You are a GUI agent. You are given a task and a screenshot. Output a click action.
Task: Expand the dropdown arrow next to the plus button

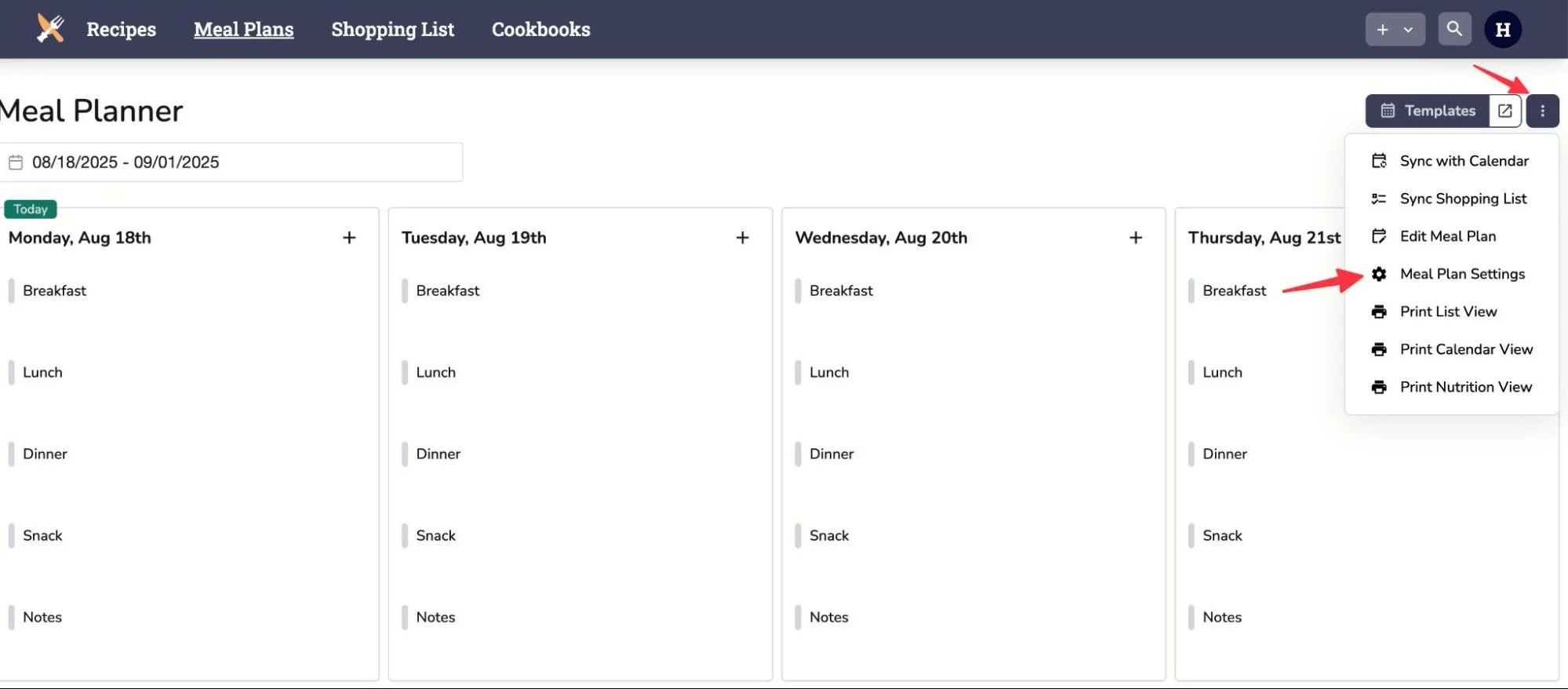coord(1407,28)
